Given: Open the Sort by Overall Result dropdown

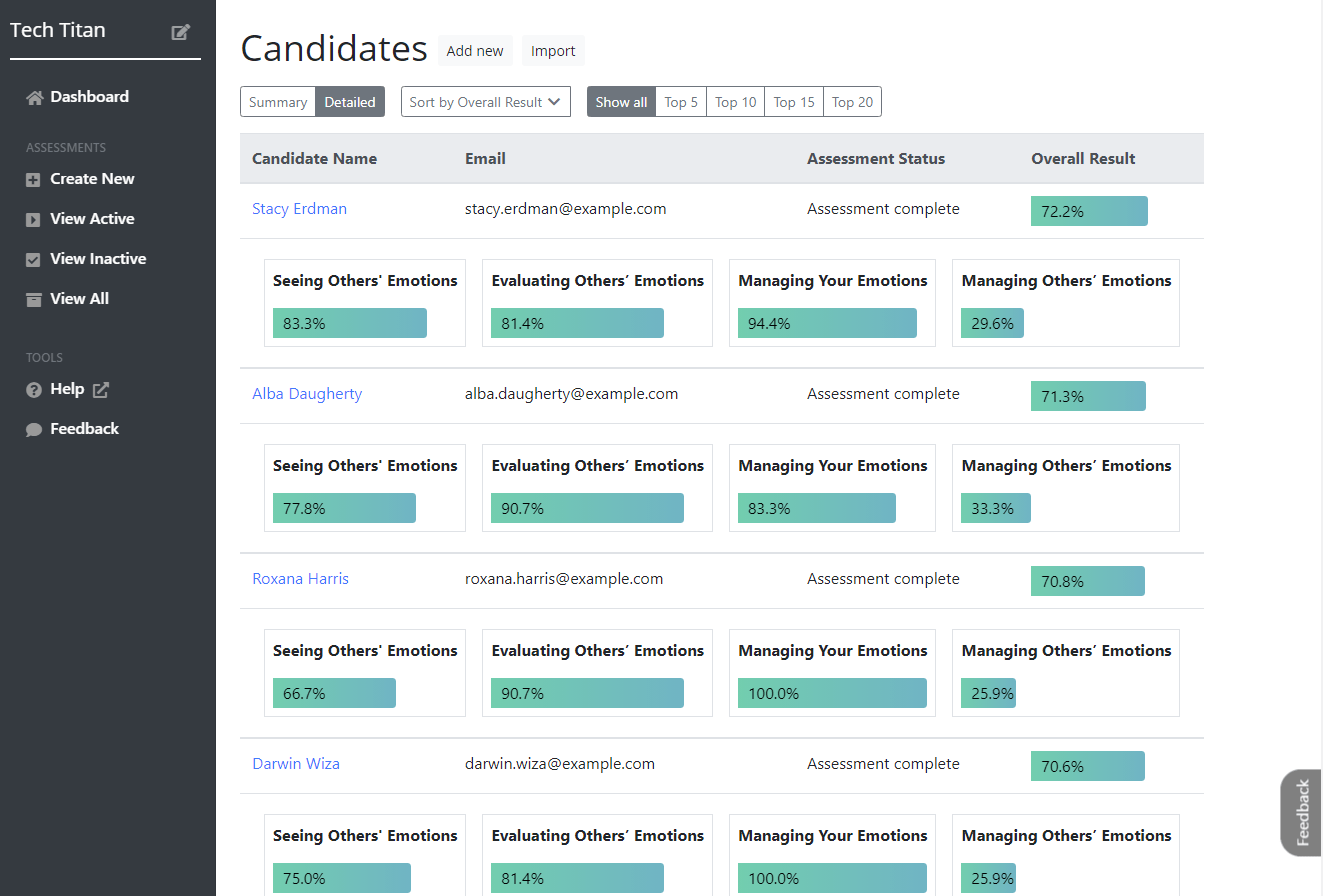Looking at the screenshot, I should 485,101.
